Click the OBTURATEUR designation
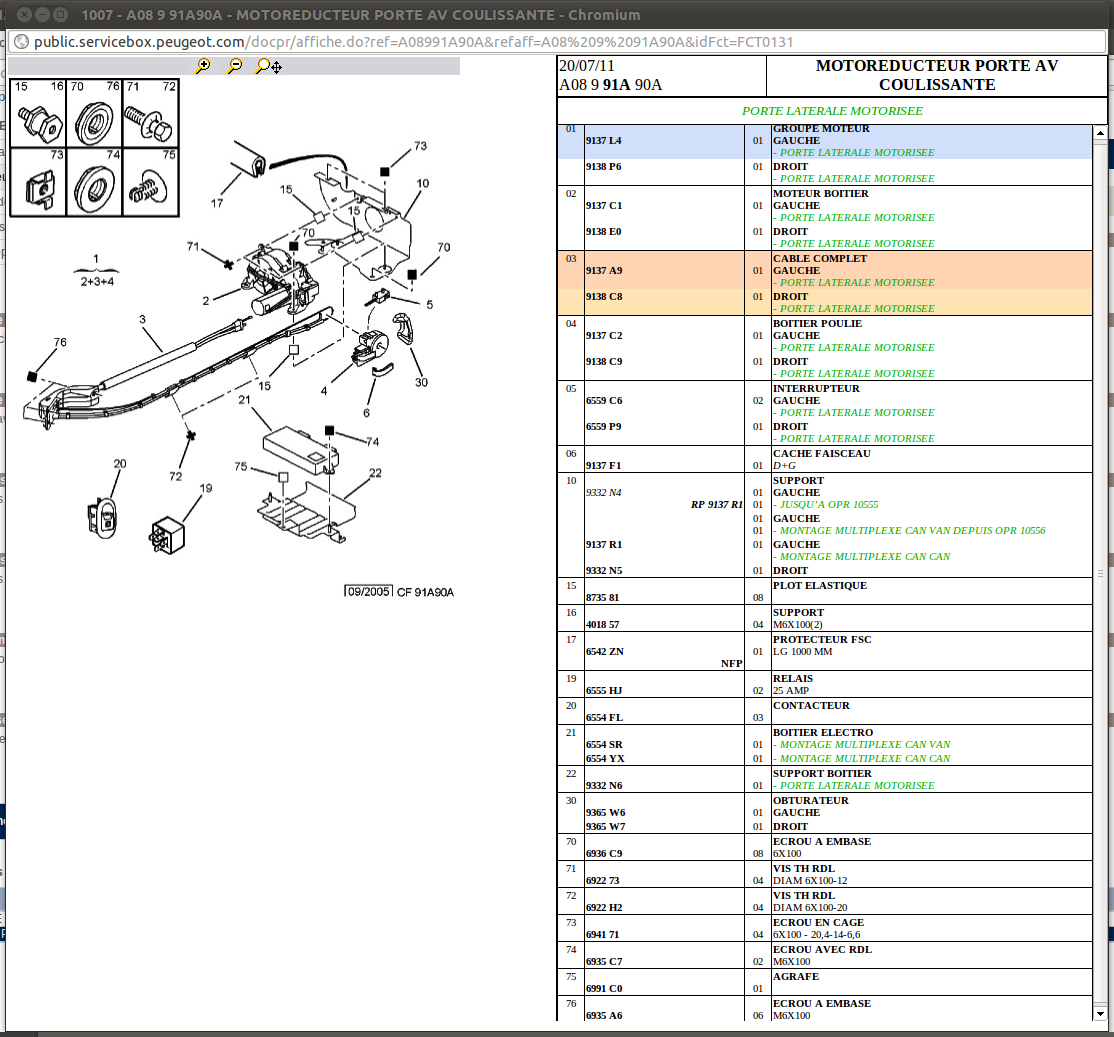 point(811,801)
